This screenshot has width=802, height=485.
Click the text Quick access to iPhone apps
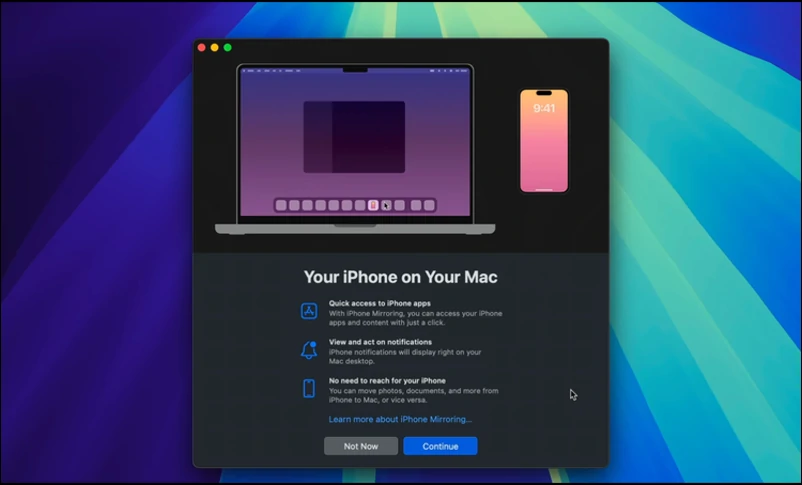[380, 303]
